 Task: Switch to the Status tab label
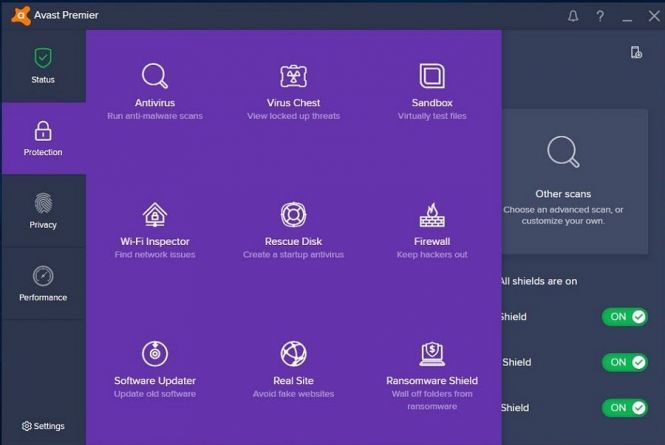pos(43,80)
